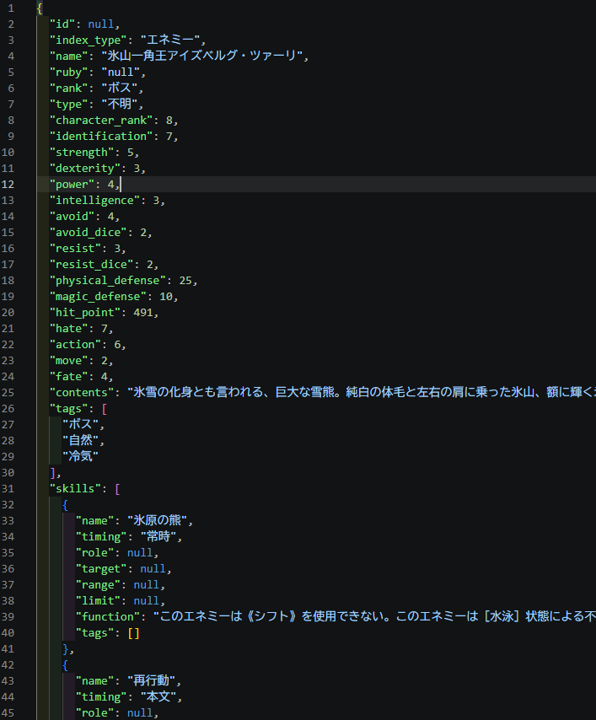This screenshot has height=720, width=596.
Task: Click line number 31 in the gutter
Action: coord(8,489)
